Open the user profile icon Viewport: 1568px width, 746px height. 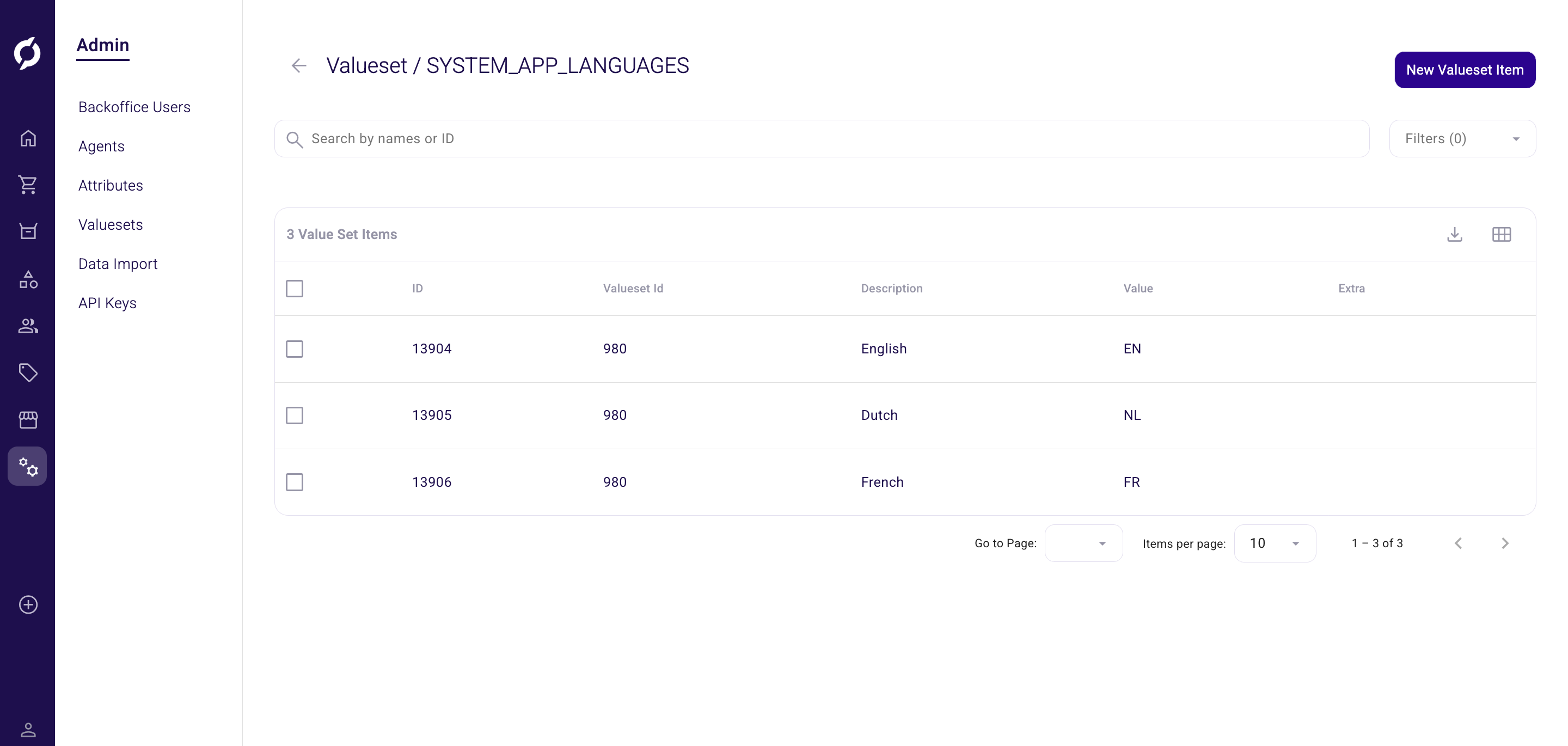coord(28,730)
